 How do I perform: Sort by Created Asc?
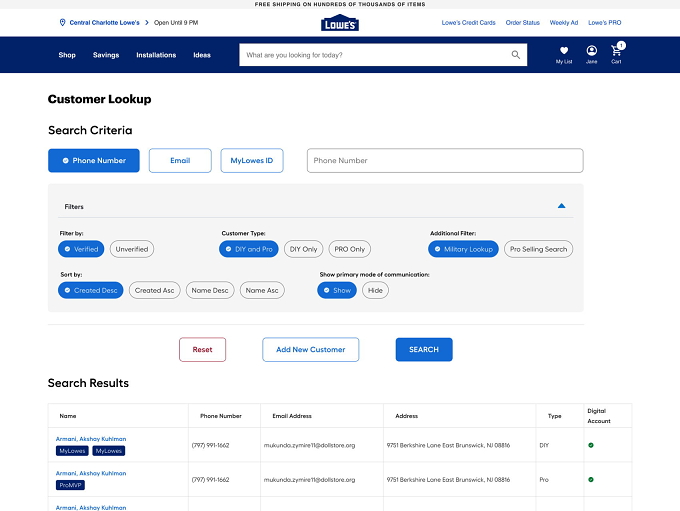coord(154,290)
